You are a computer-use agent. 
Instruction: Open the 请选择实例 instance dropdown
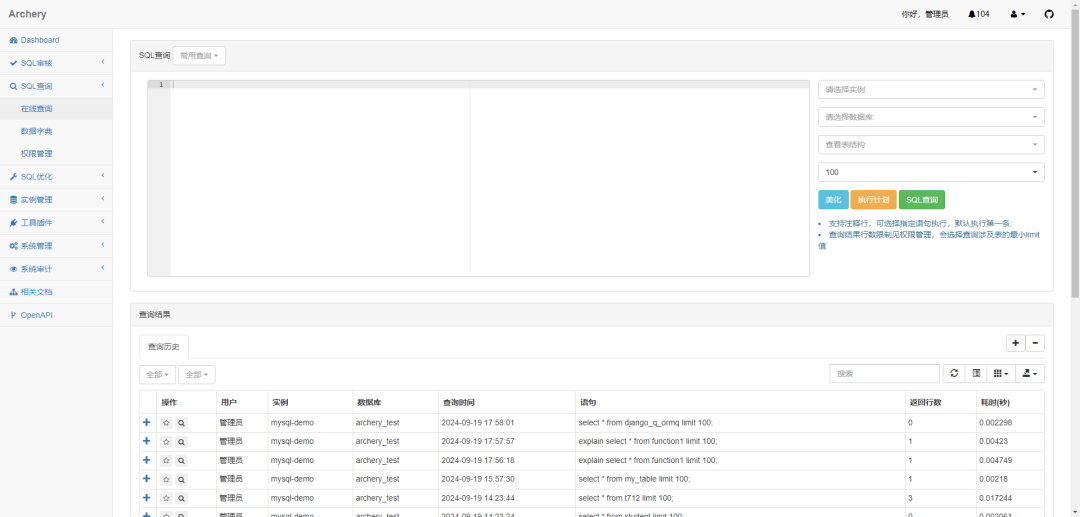pyautogui.click(x=930, y=90)
